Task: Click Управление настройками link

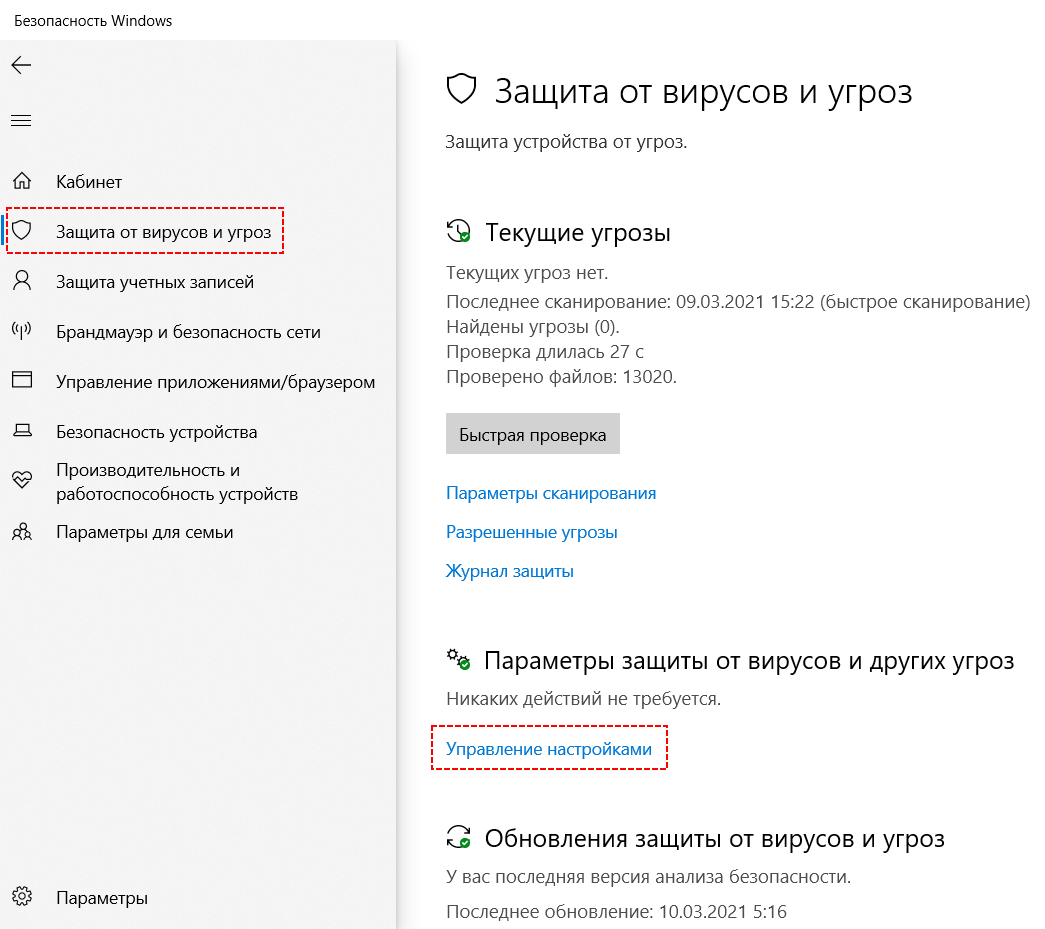Action: [548, 749]
